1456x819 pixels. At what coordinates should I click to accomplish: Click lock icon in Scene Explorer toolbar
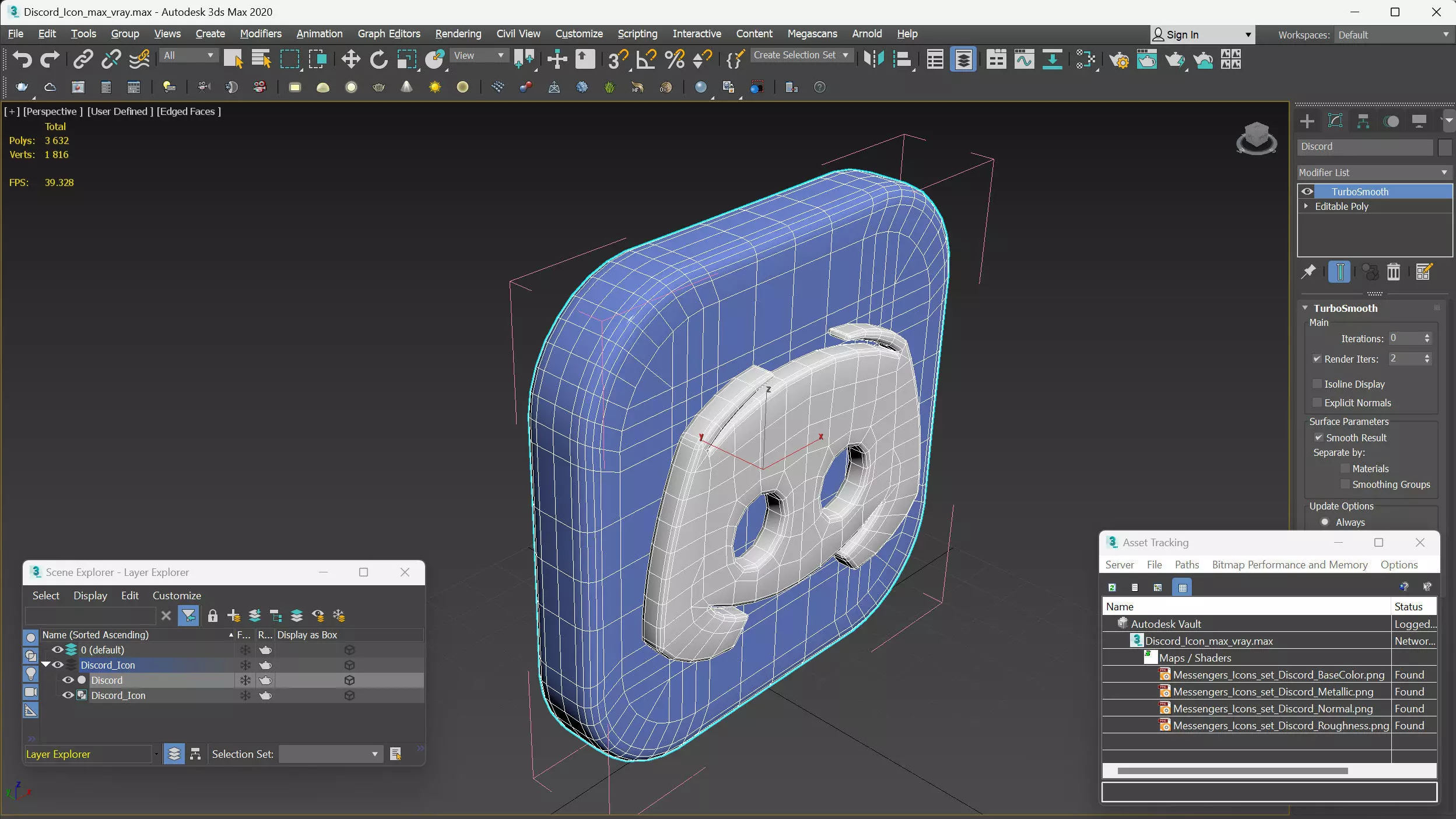212,616
